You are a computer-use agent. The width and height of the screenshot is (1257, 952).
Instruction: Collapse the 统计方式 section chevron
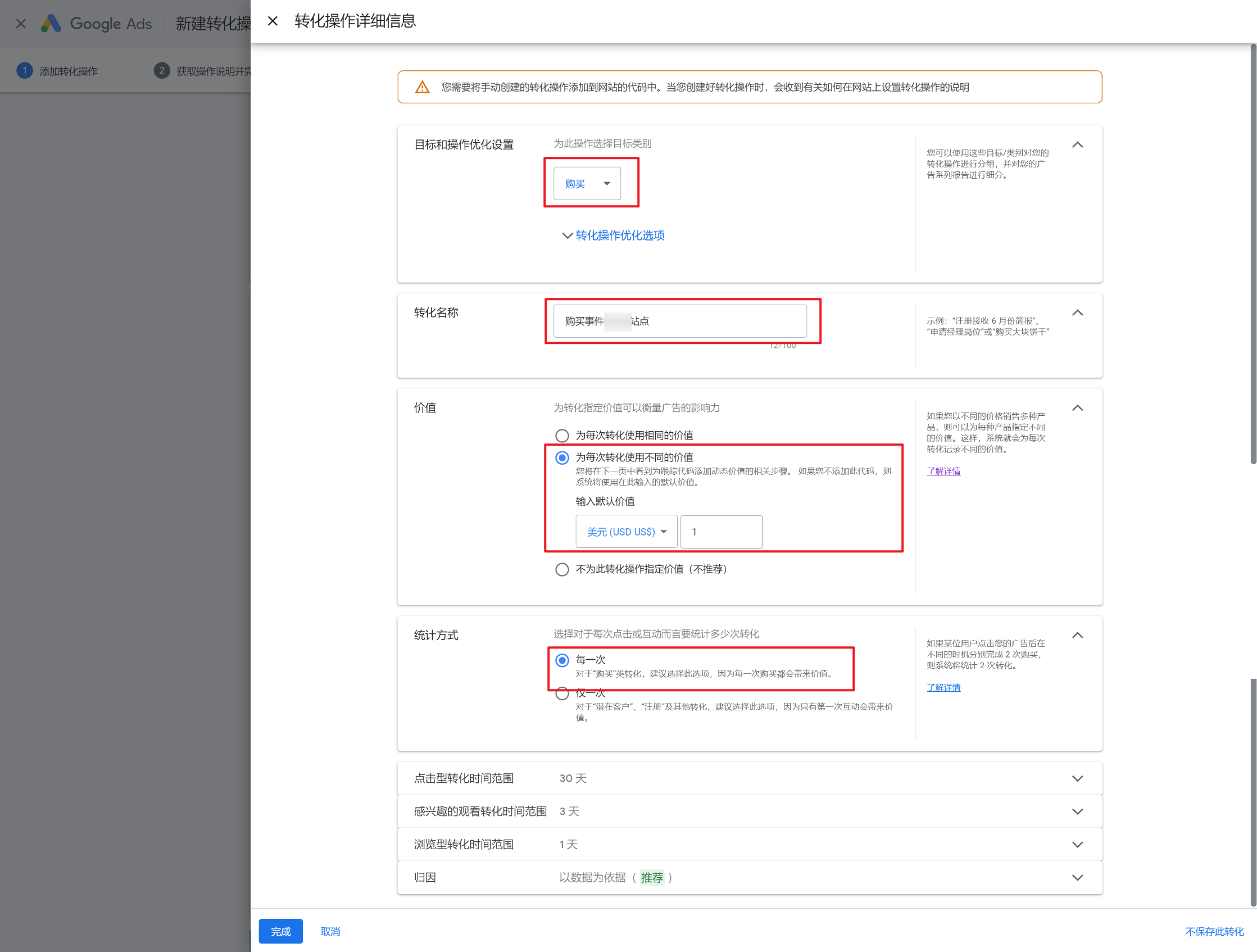point(1077,635)
